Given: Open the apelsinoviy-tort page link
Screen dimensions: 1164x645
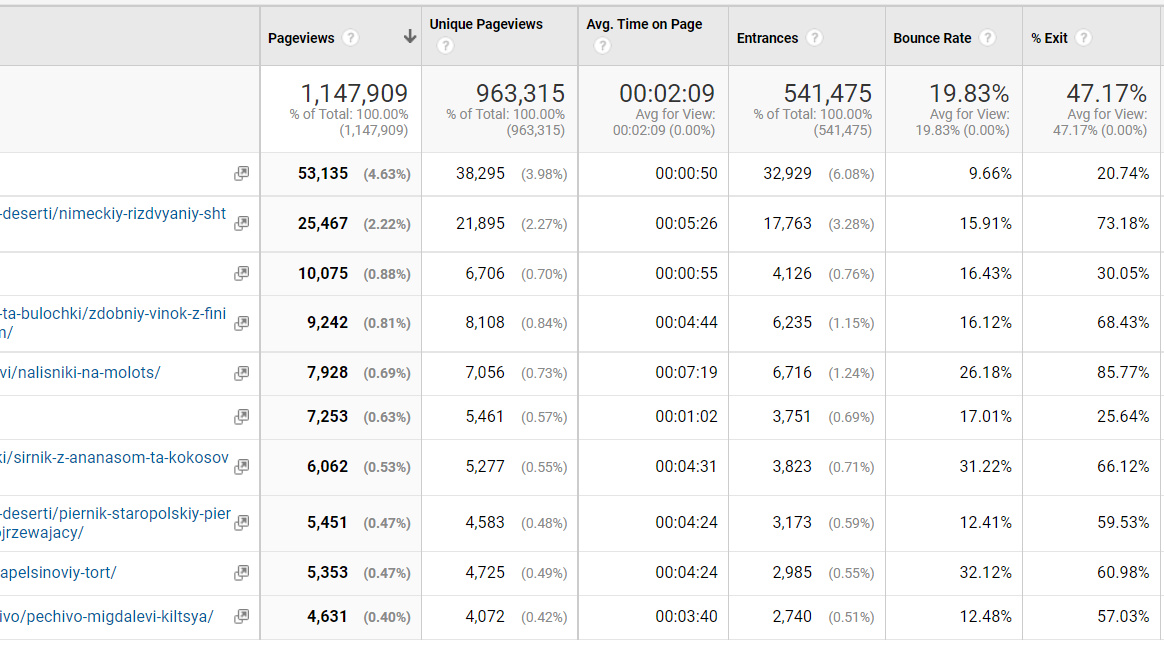Looking at the screenshot, I should (x=58, y=573).
